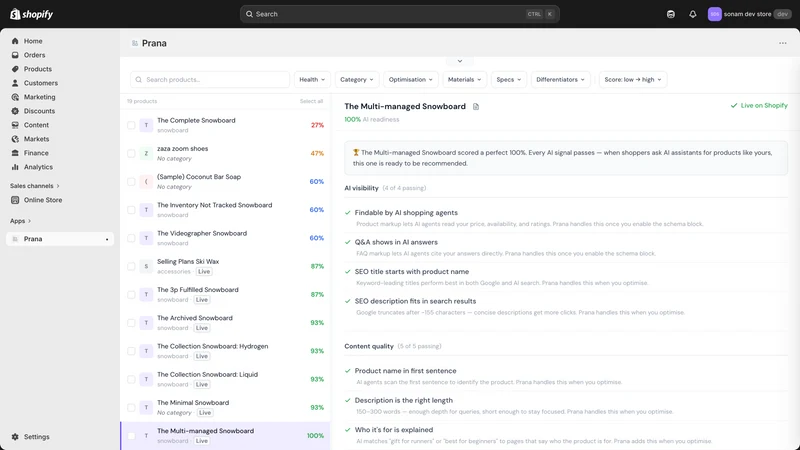Check the box for zaza zoom shoes
Screen dimensions: 800x450
[x=131, y=154]
